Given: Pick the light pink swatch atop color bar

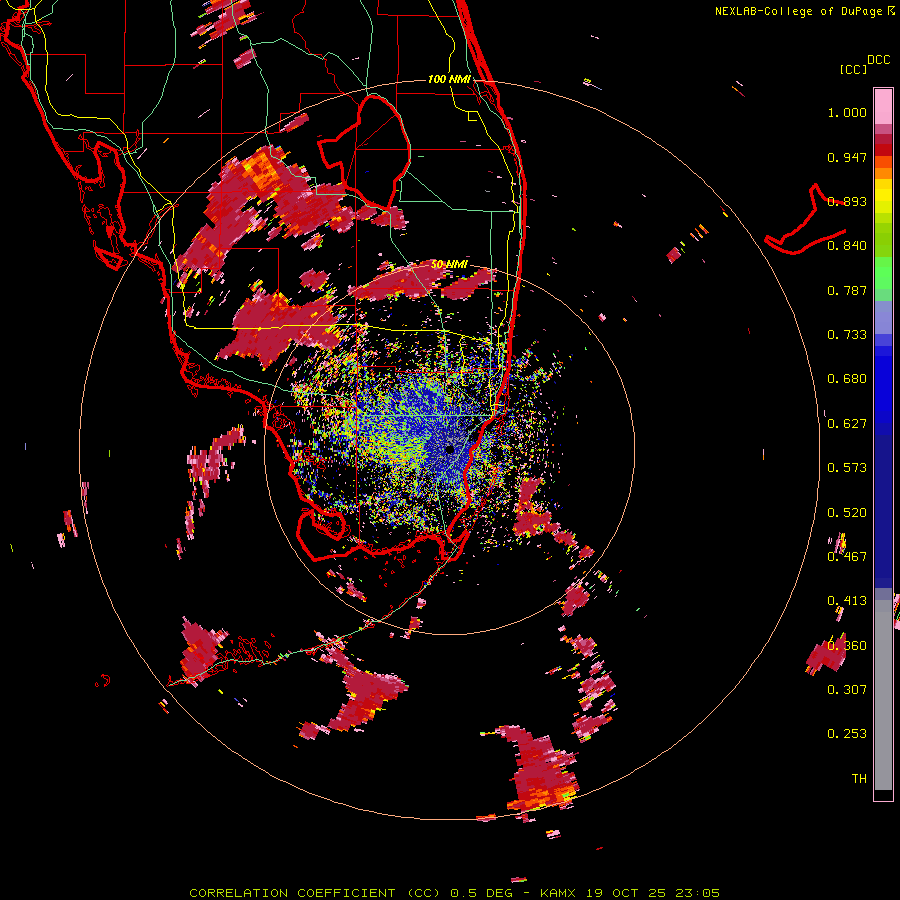Looking at the screenshot, I should pos(883,106).
